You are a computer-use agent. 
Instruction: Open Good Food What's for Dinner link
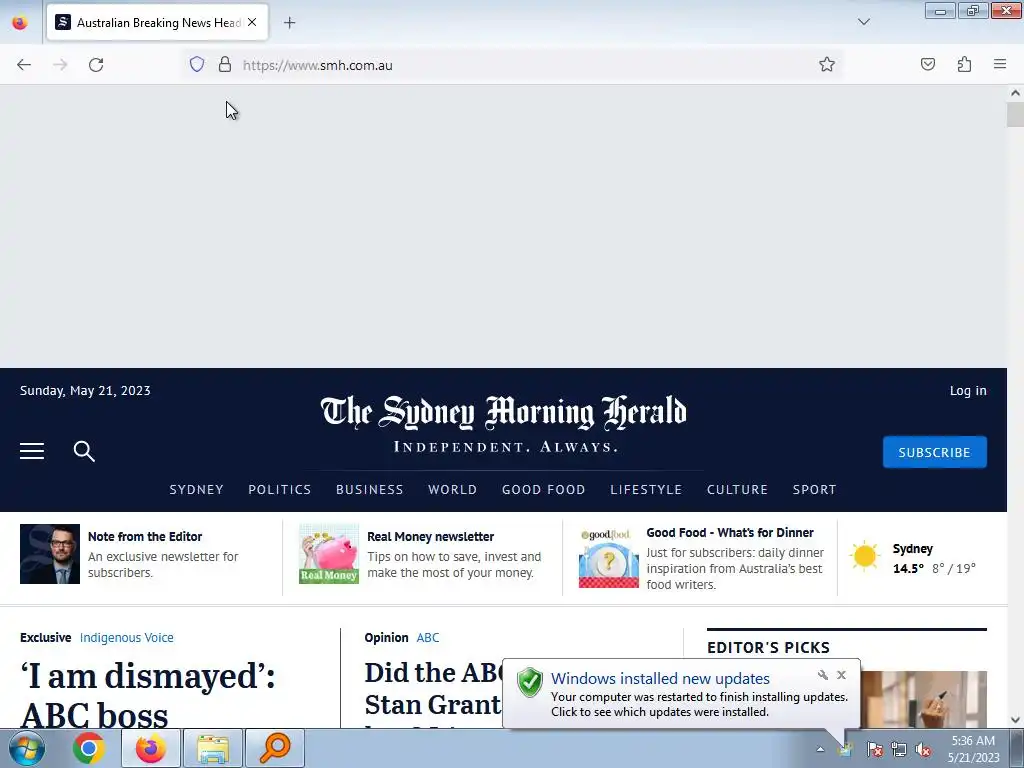coord(729,532)
